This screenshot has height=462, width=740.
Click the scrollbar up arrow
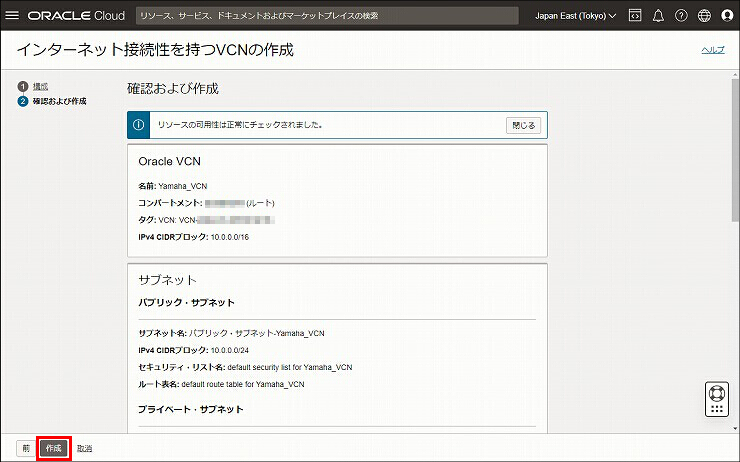click(x=735, y=75)
